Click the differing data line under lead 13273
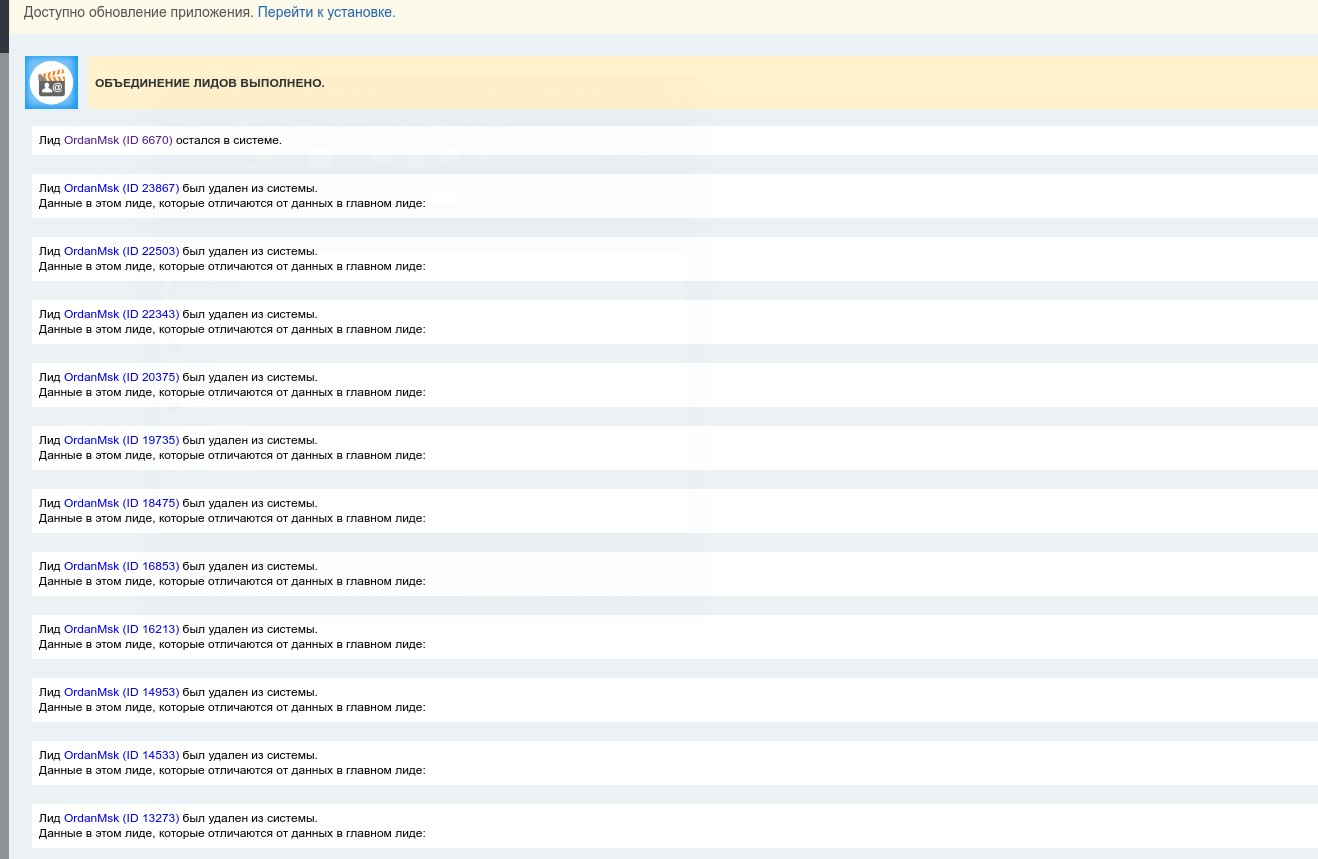The image size is (1318, 859). (x=232, y=833)
